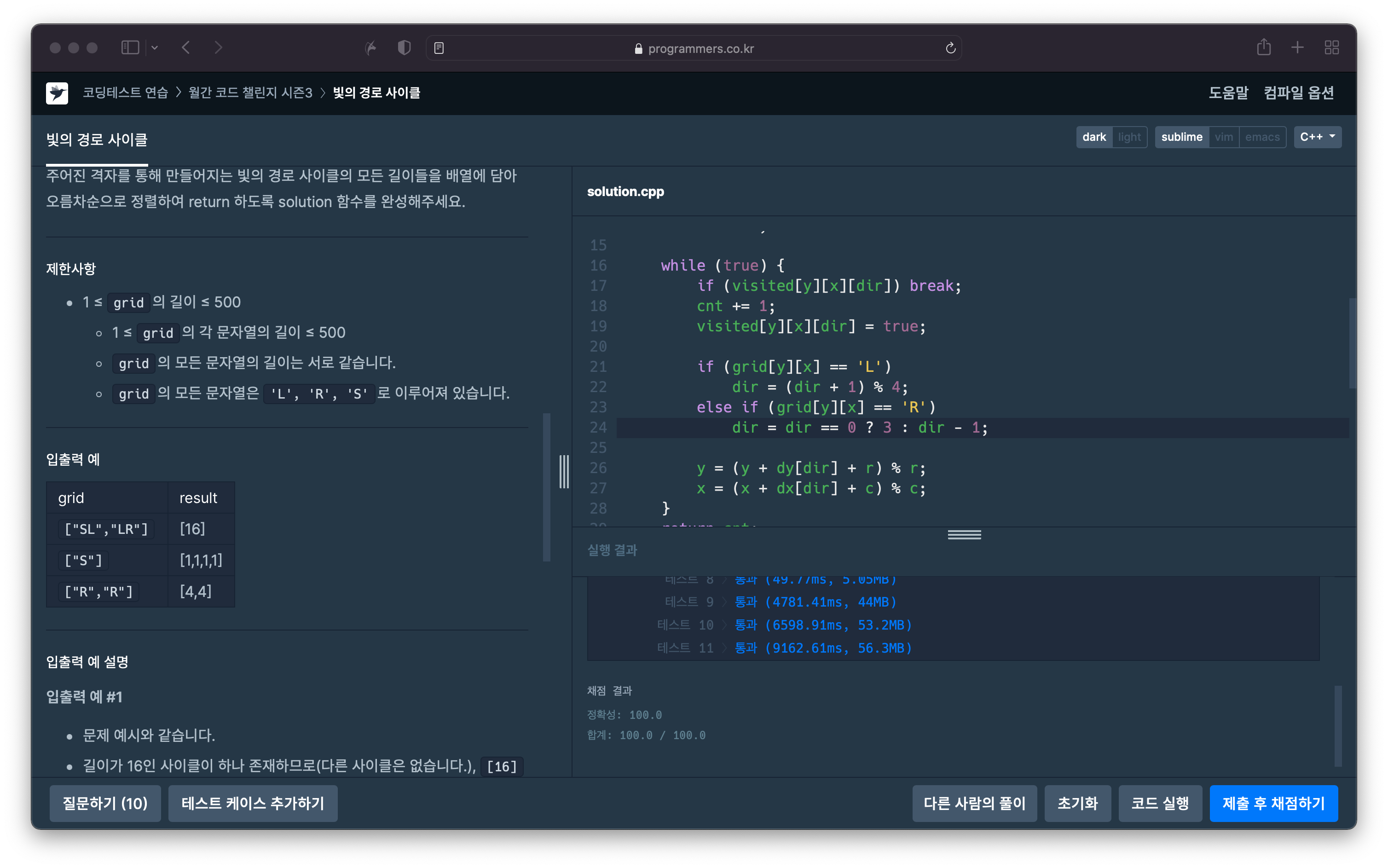Image resolution: width=1388 pixels, height=868 pixels.
Task: Switch theme to light
Action: coord(1129,137)
